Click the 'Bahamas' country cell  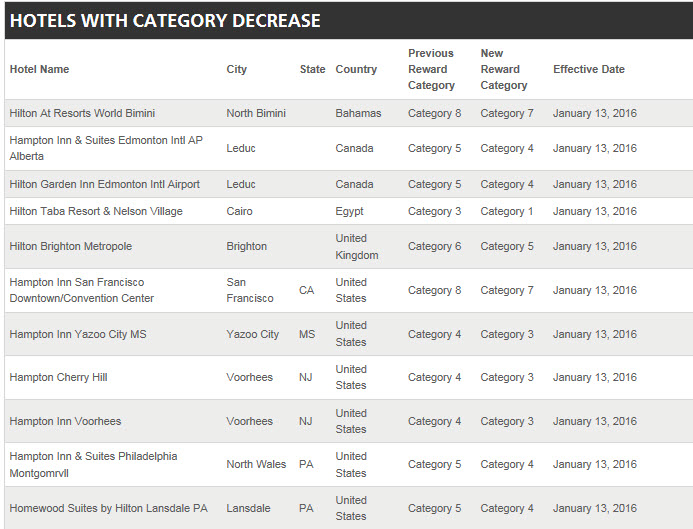[358, 113]
